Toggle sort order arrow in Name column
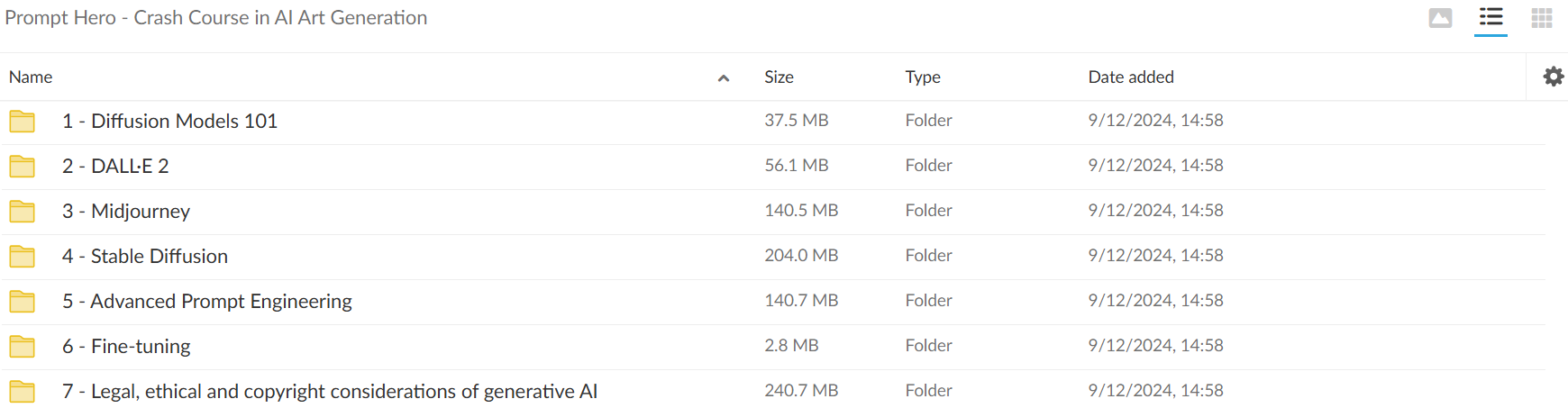Screen dimensions: 1568x408 pyautogui.click(x=723, y=78)
